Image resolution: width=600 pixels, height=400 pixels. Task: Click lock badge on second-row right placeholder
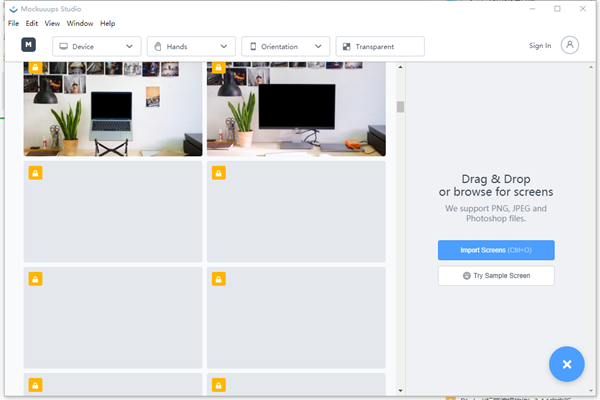218,173
